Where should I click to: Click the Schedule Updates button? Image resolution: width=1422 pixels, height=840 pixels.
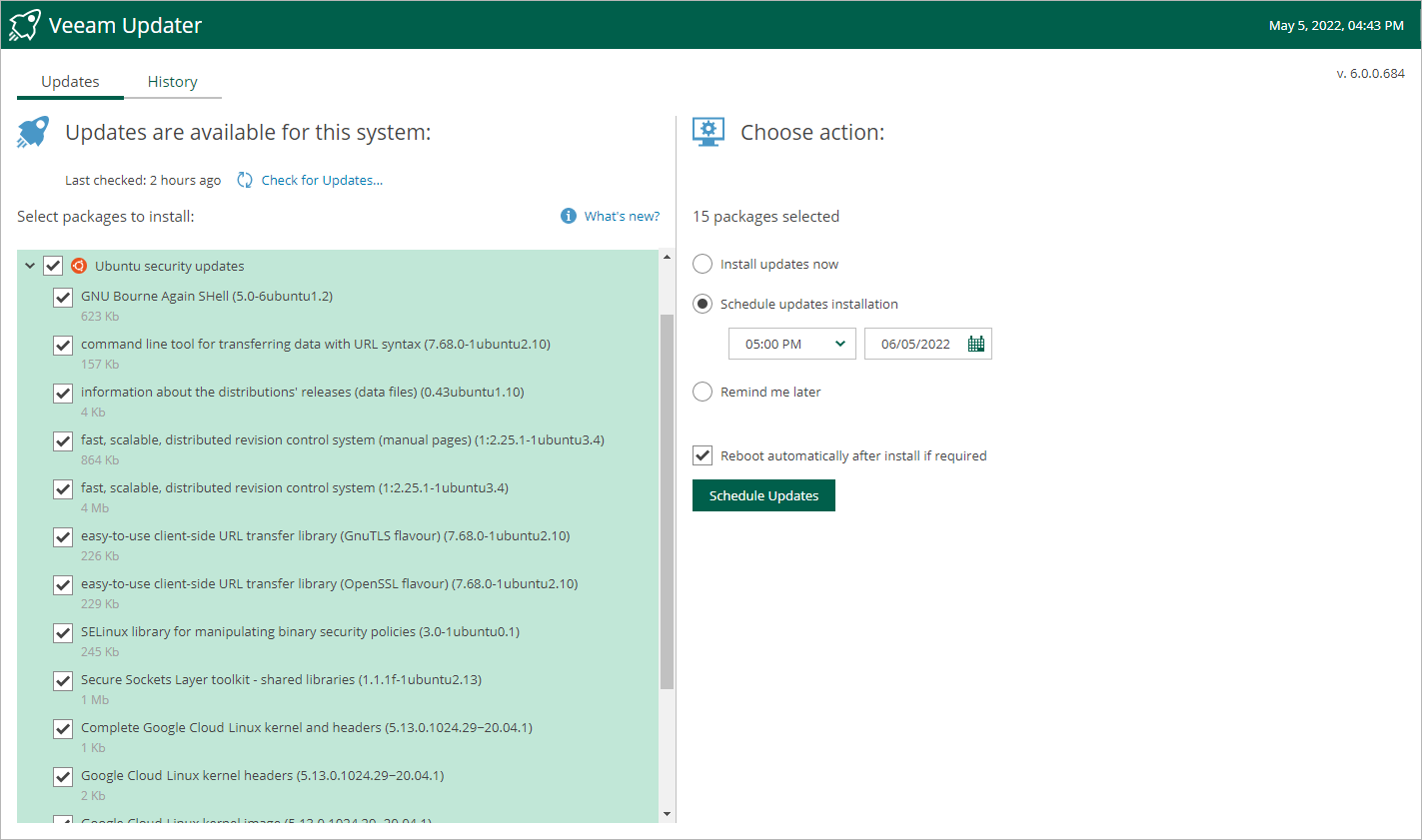[x=763, y=495]
